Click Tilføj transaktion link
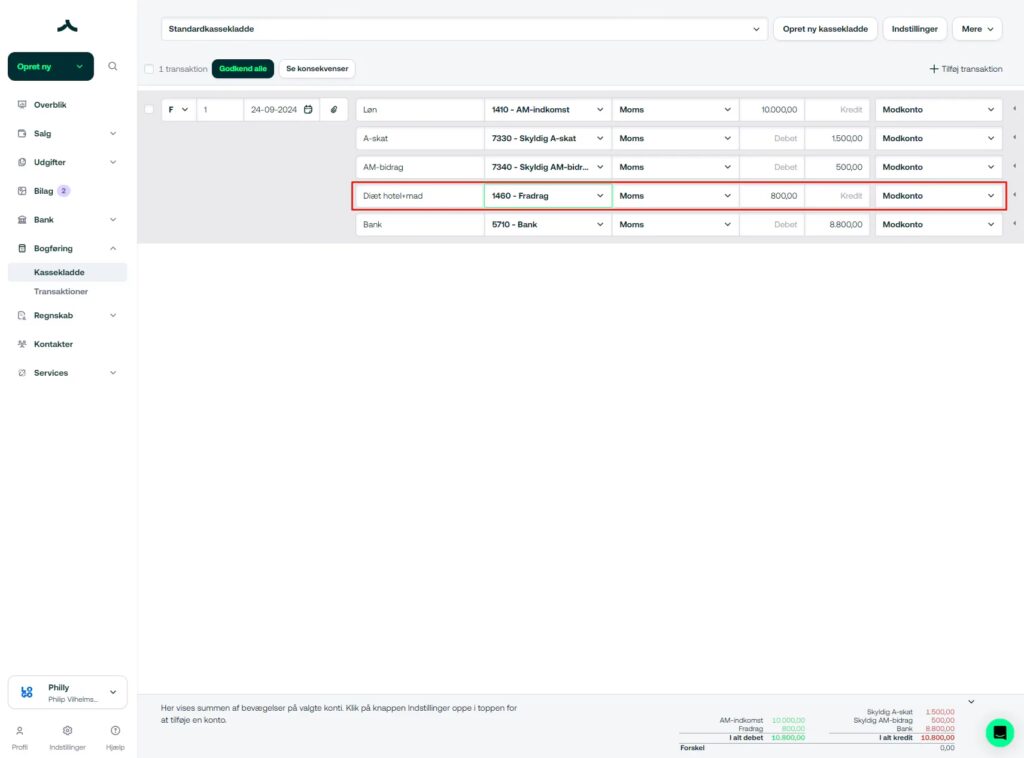The width and height of the screenshot is (1024, 758). [965, 69]
